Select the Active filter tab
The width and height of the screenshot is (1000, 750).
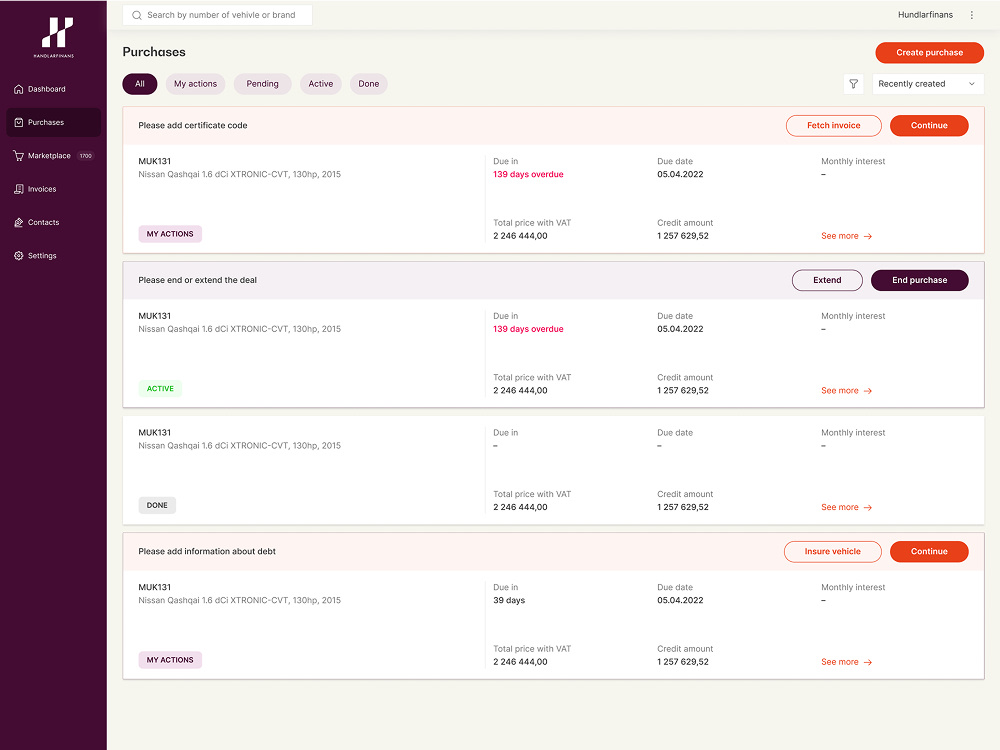tap(321, 84)
